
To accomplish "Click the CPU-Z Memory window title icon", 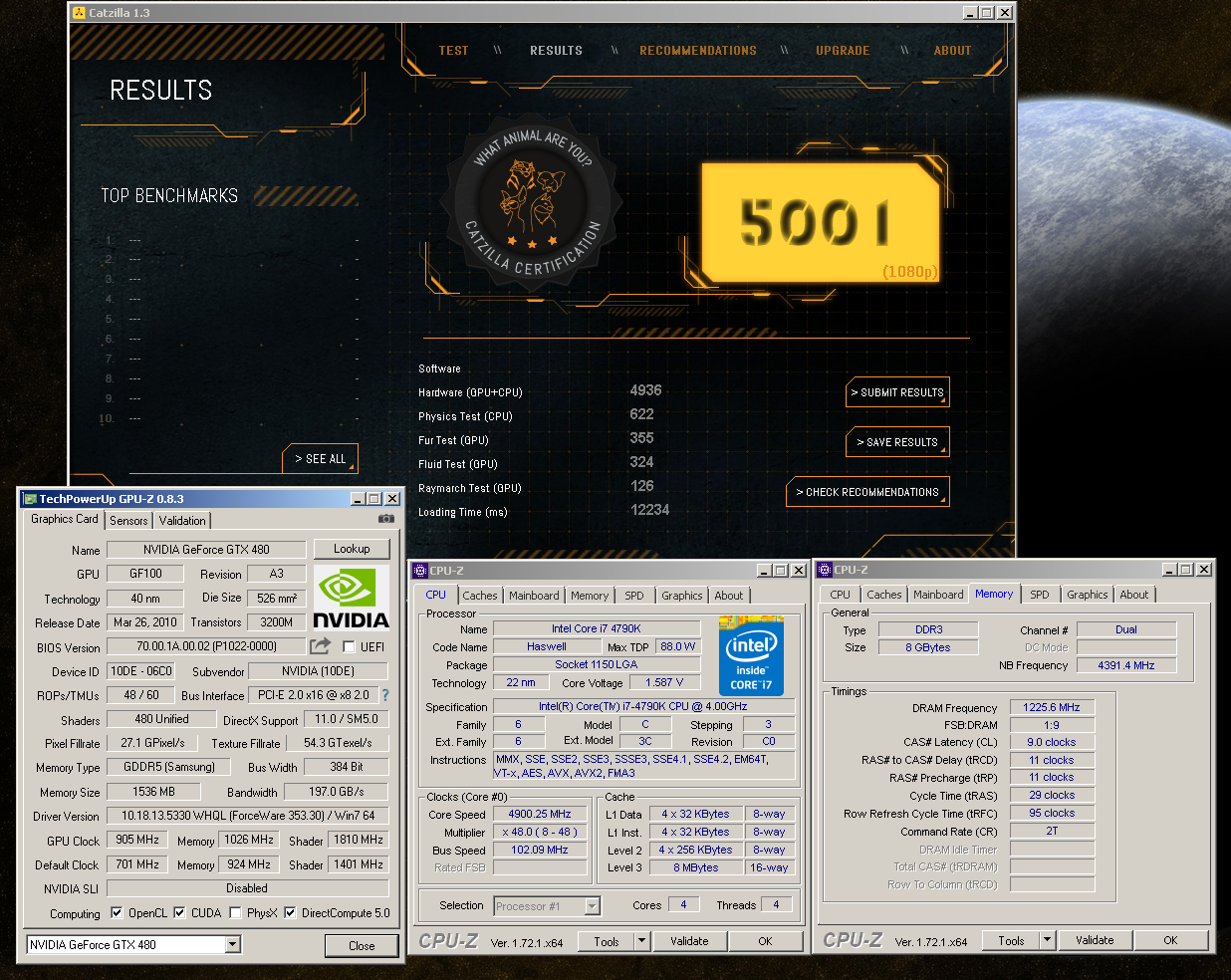I will tap(825, 570).
